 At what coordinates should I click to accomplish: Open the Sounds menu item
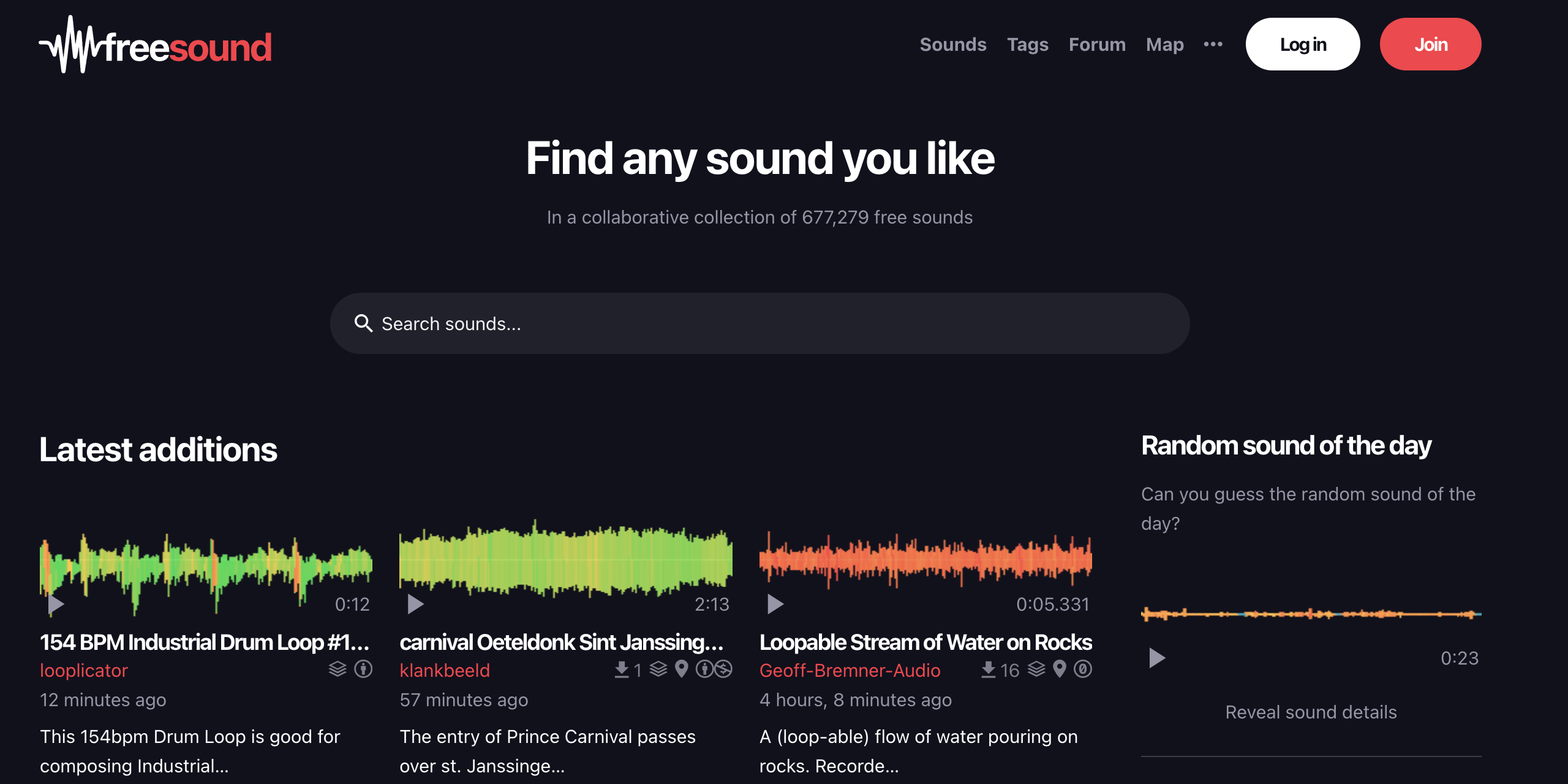point(952,45)
